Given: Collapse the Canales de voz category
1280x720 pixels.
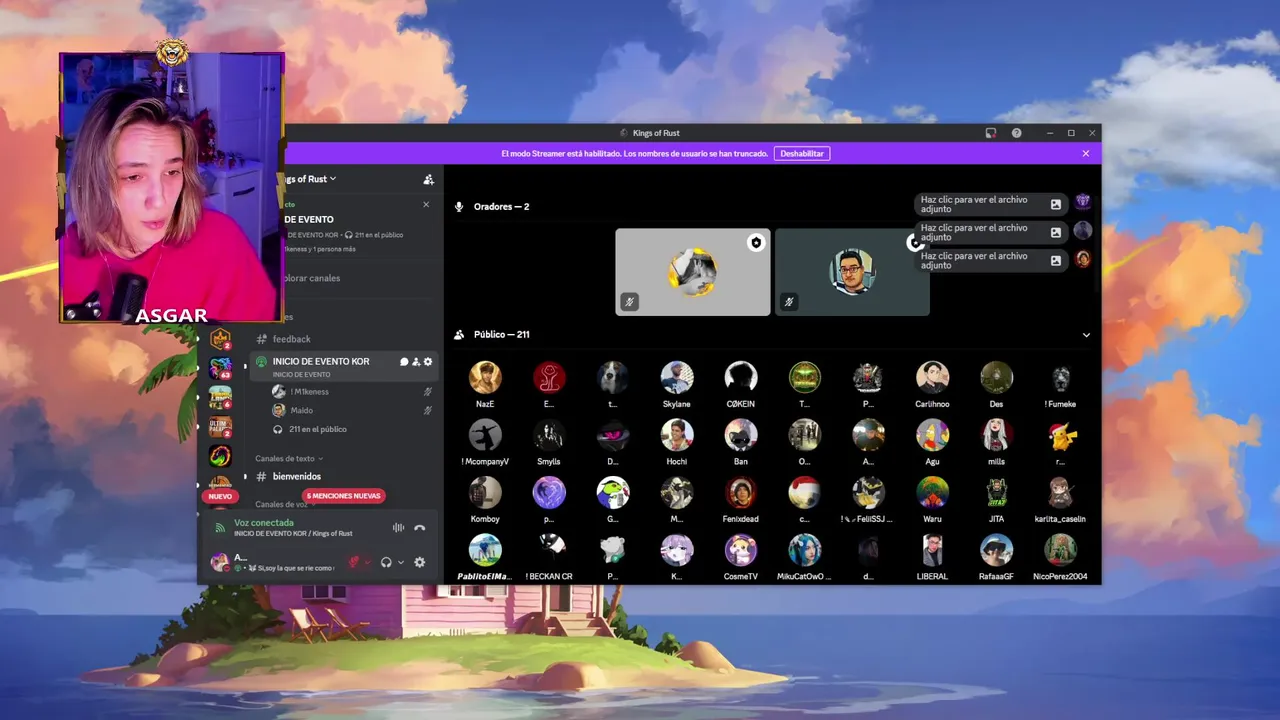Looking at the screenshot, I should click(x=284, y=505).
